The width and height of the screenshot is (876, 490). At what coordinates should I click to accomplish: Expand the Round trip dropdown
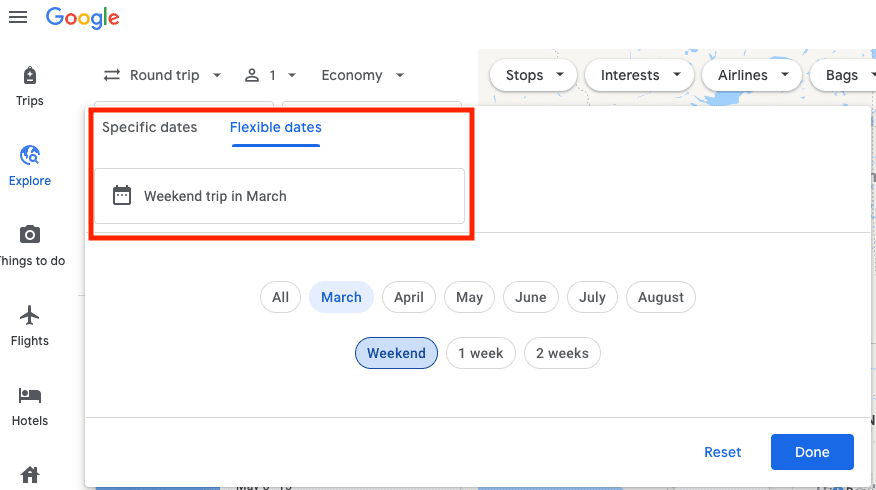tap(163, 75)
